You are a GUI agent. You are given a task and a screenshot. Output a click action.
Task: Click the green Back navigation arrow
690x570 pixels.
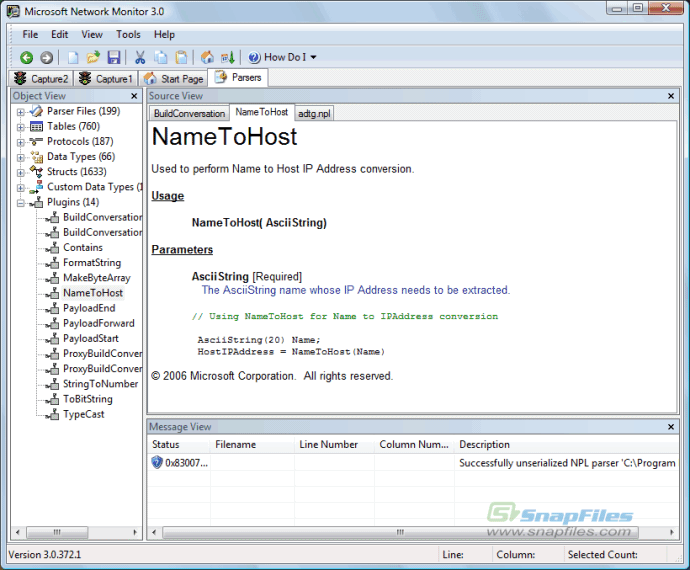tap(26, 58)
